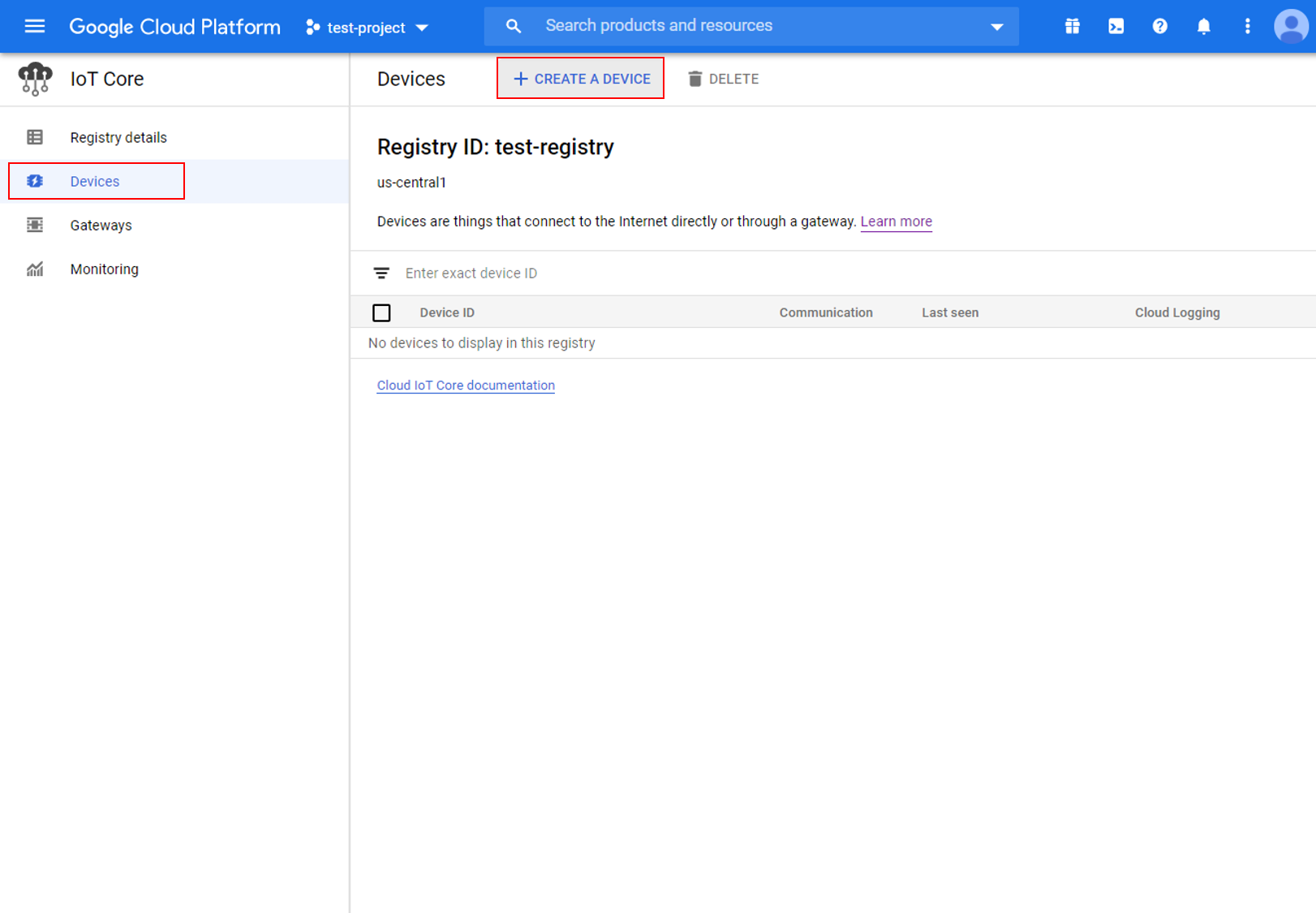
Task: Activate the Cloud Shell terminal icon
Action: tap(1116, 27)
